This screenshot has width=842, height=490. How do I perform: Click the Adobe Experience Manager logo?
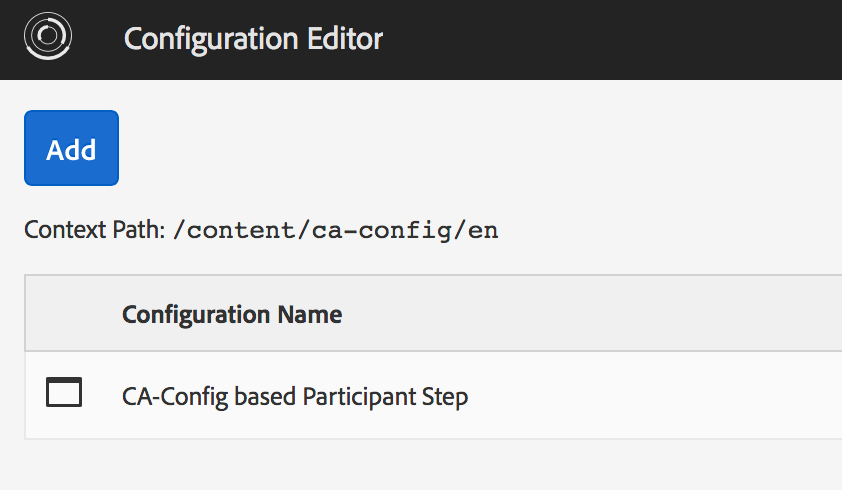point(47,38)
